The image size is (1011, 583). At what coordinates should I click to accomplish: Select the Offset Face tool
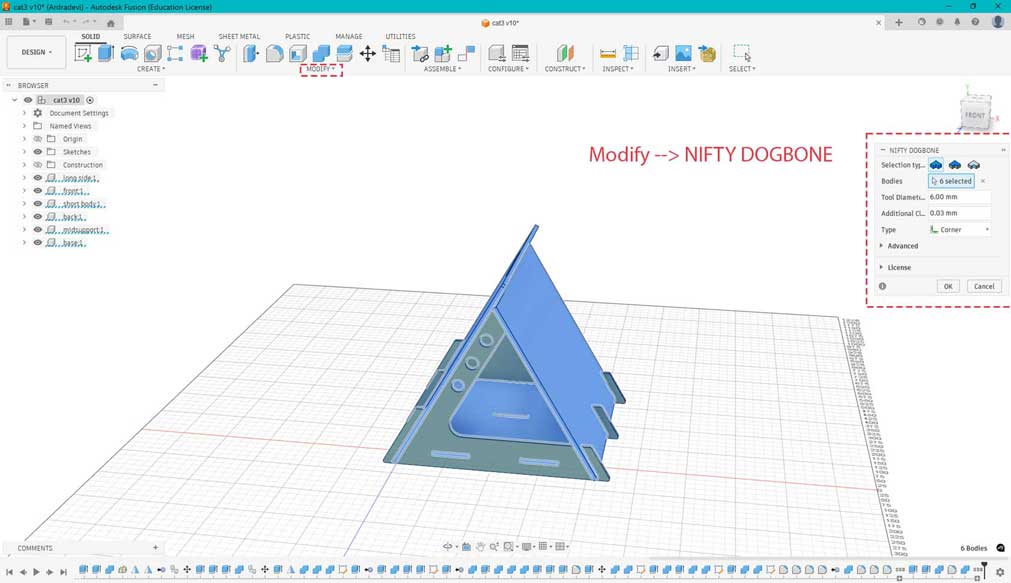(x=344, y=53)
